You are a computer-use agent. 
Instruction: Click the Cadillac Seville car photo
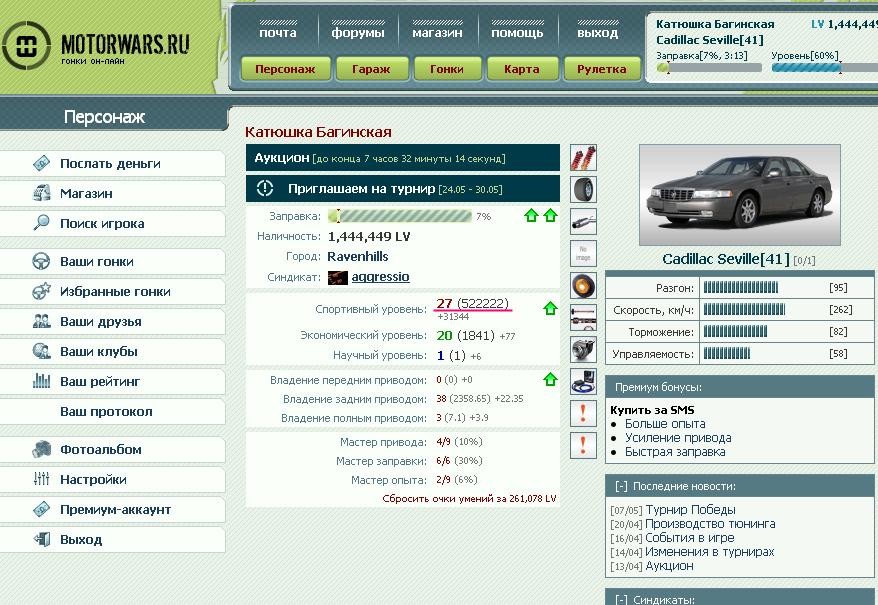pyautogui.click(x=740, y=195)
